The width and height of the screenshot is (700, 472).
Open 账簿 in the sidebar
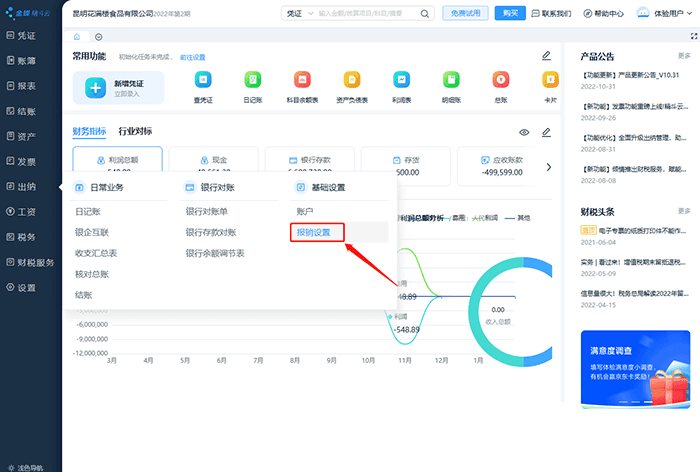point(21,61)
